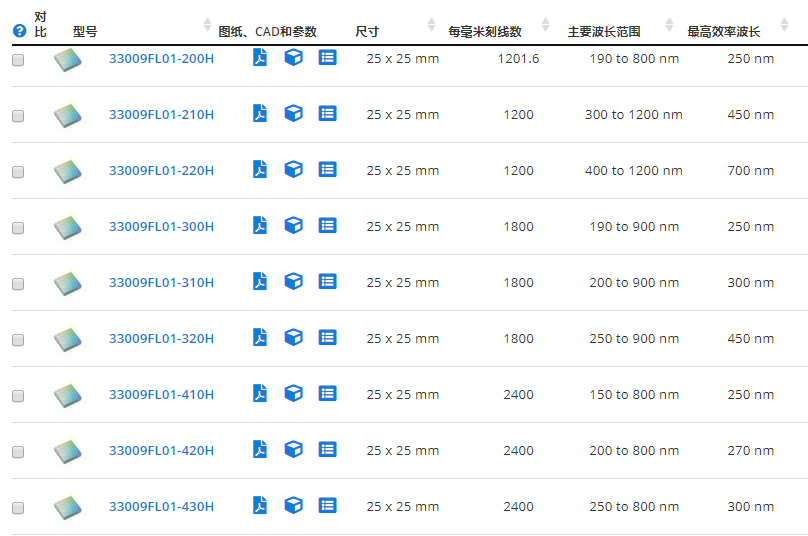The image size is (808, 536).
Task: Download PDF icon for 33009FL01-300H
Action: point(260,226)
